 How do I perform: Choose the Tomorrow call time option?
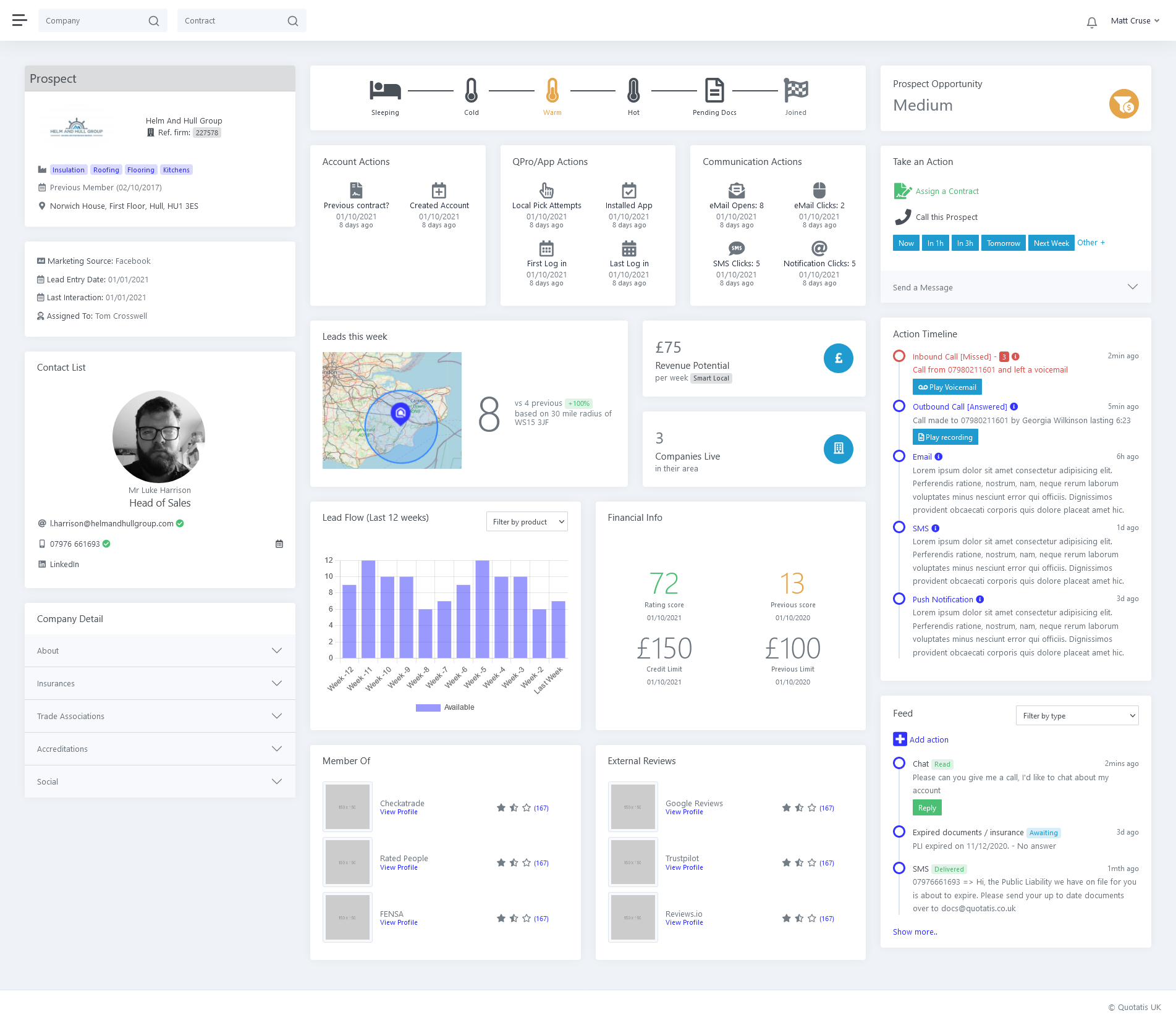click(1003, 243)
